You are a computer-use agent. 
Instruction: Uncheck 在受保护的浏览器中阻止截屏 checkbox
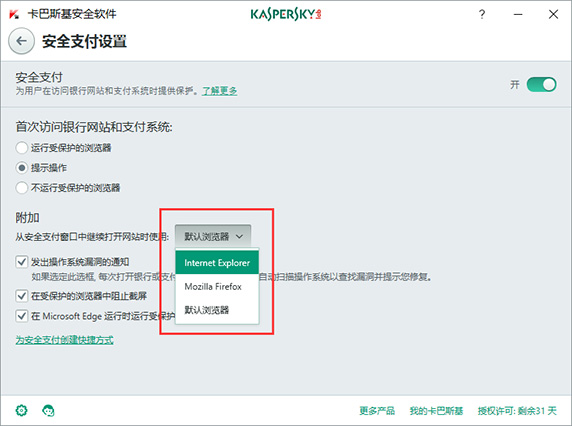22,296
